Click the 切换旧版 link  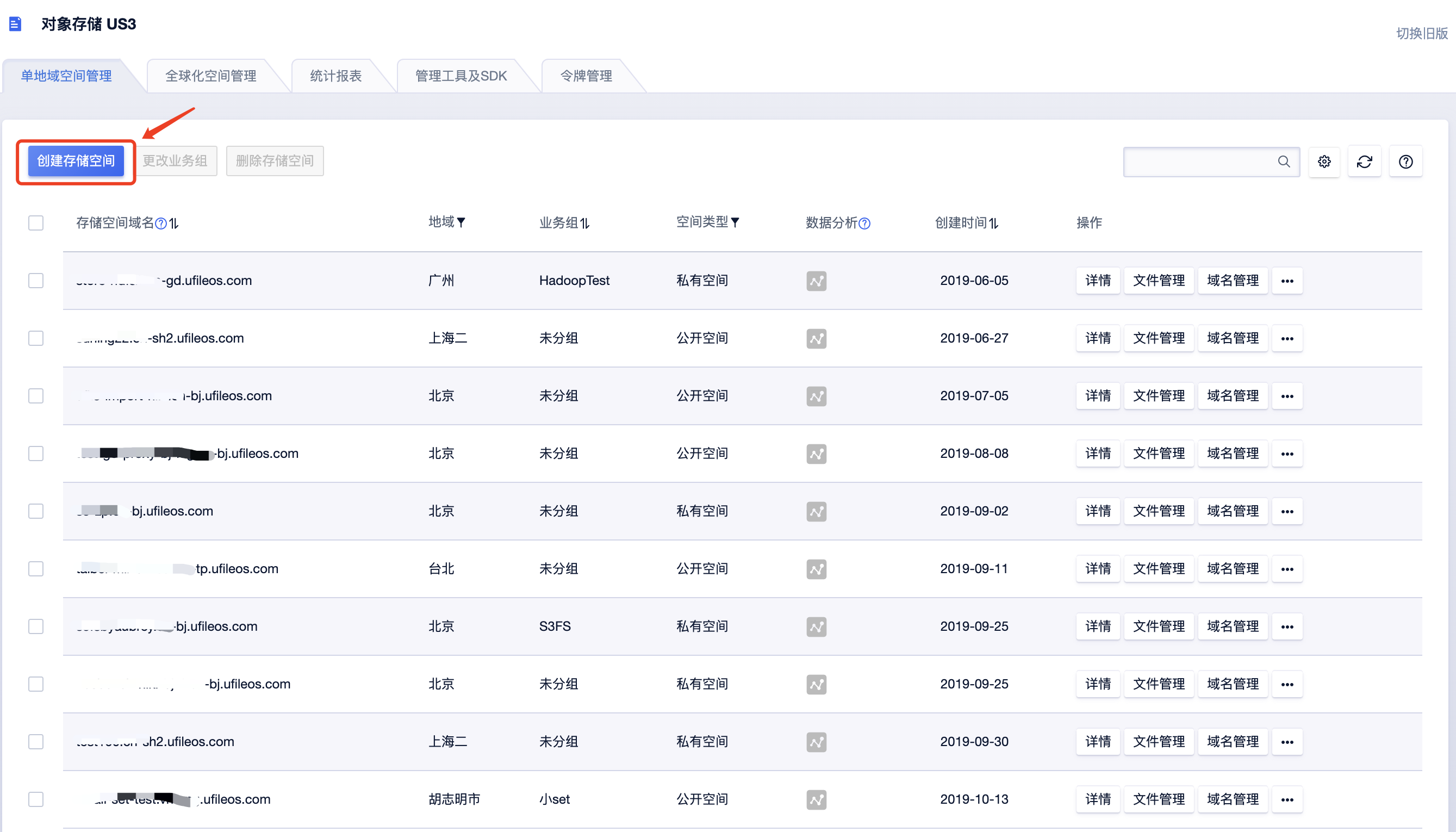pyautogui.click(x=1422, y=34)
